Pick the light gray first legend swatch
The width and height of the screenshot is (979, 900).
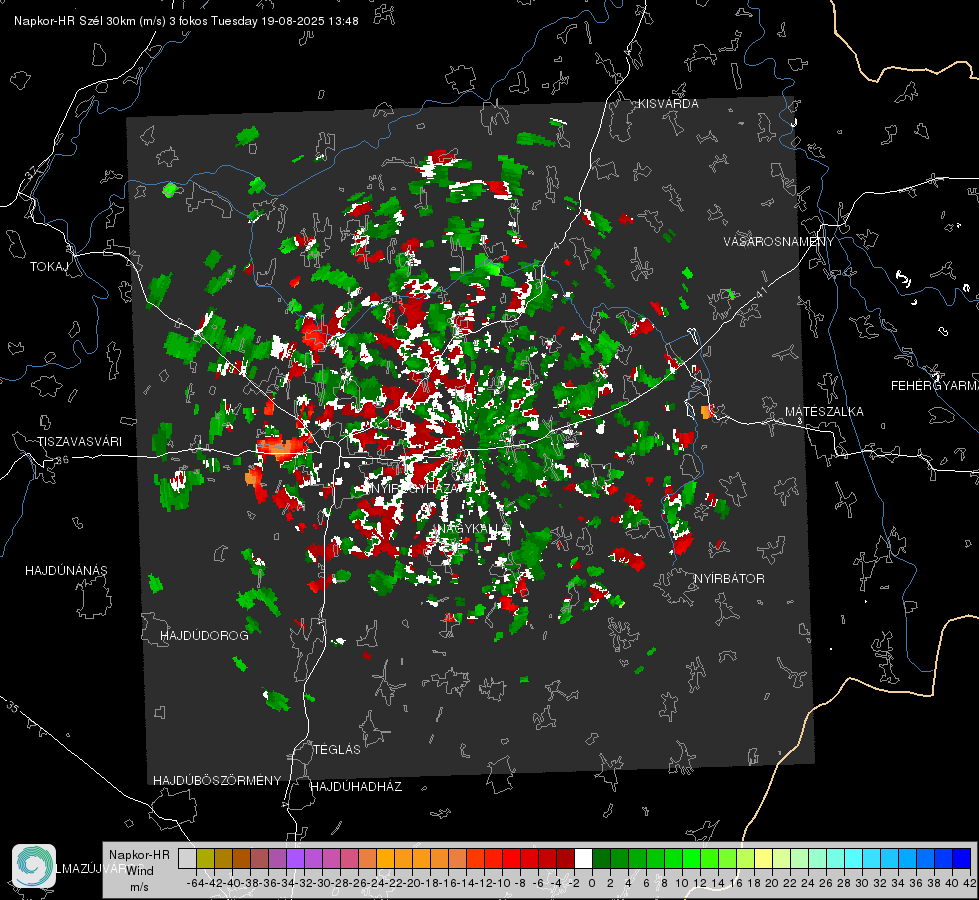coord(187,858)
